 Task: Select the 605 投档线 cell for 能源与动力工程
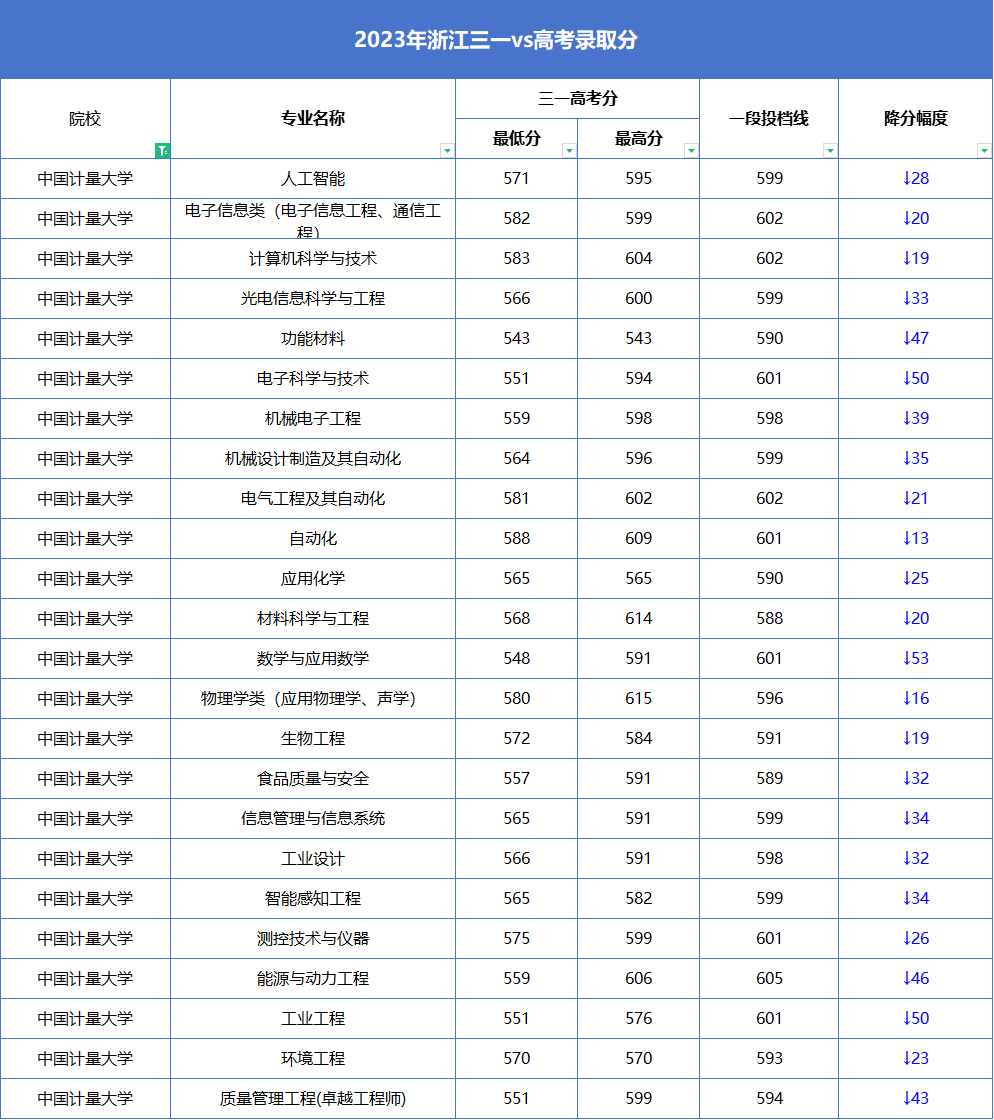click(x=768, y=978)
